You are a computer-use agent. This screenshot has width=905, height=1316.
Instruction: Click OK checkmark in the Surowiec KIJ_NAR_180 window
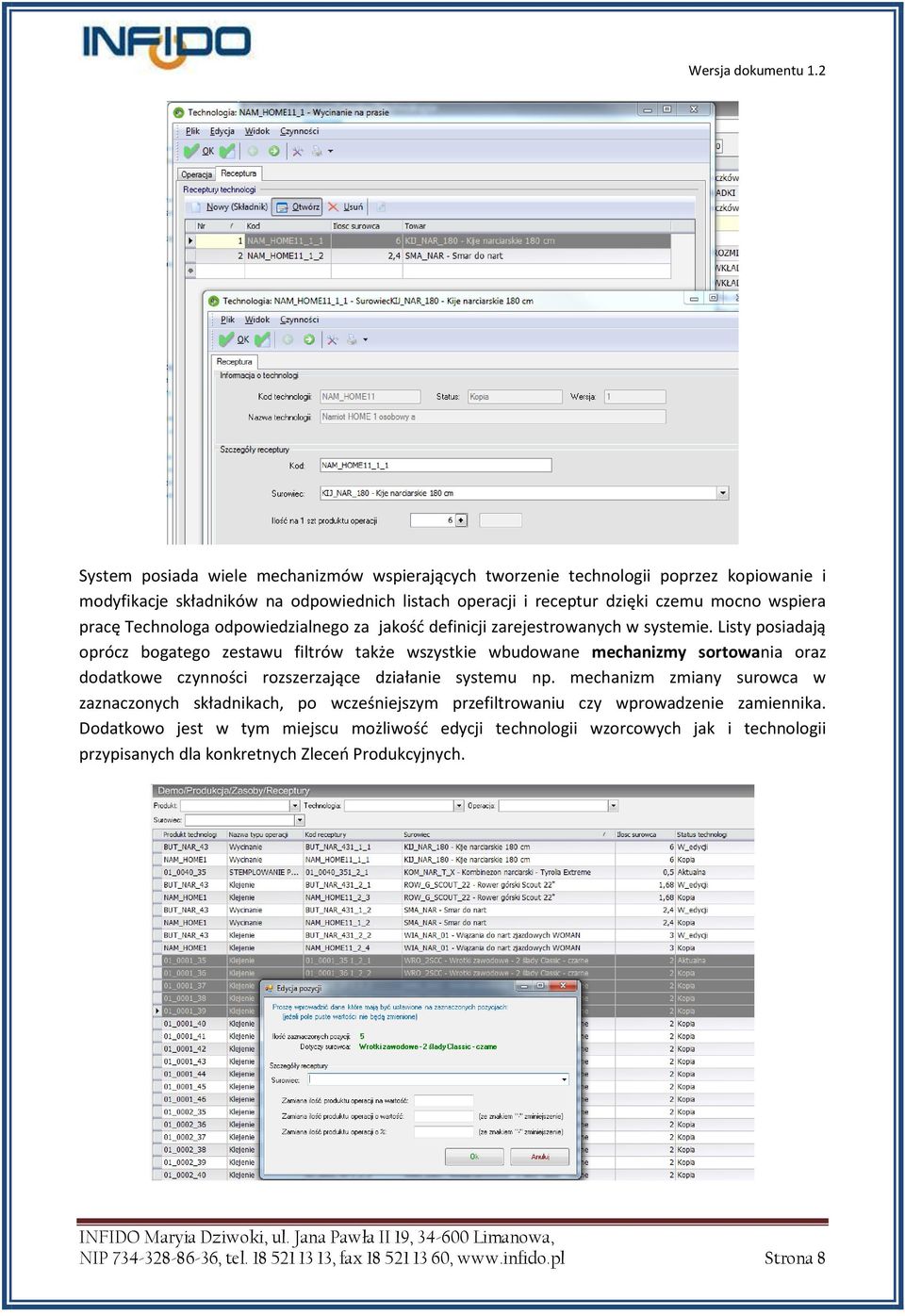(x=235, y=339)
